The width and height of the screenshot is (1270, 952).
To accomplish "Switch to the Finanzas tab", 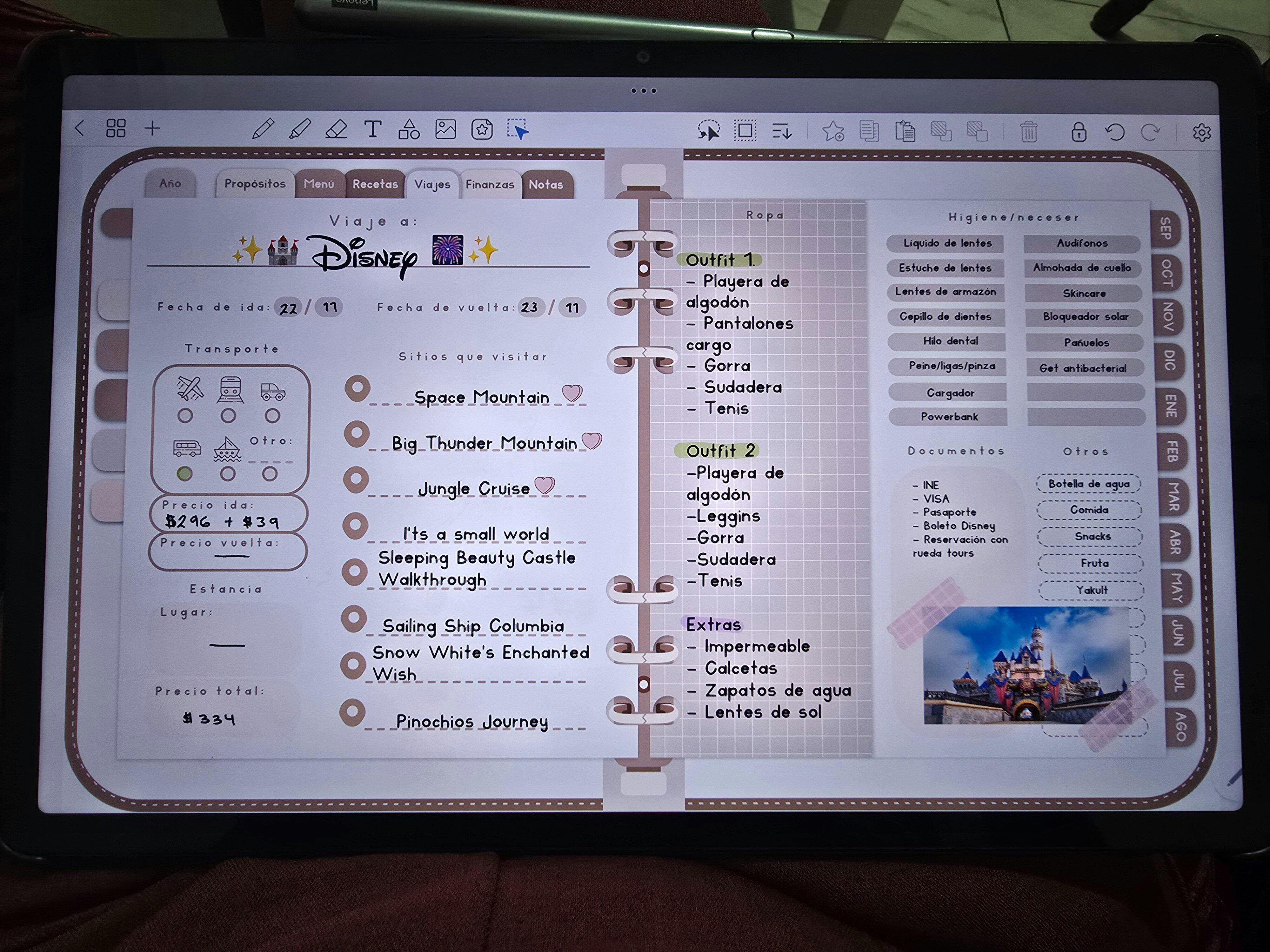I will [490, 185].
